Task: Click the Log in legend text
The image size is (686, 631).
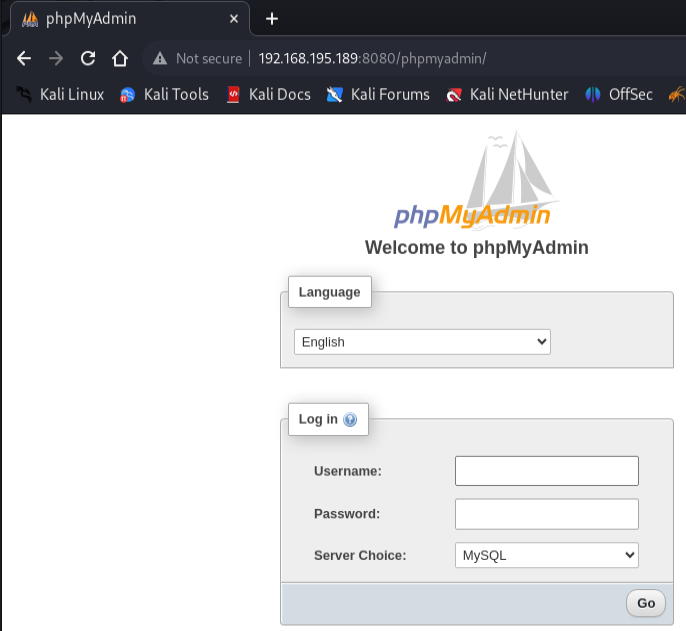Action: 318,419
